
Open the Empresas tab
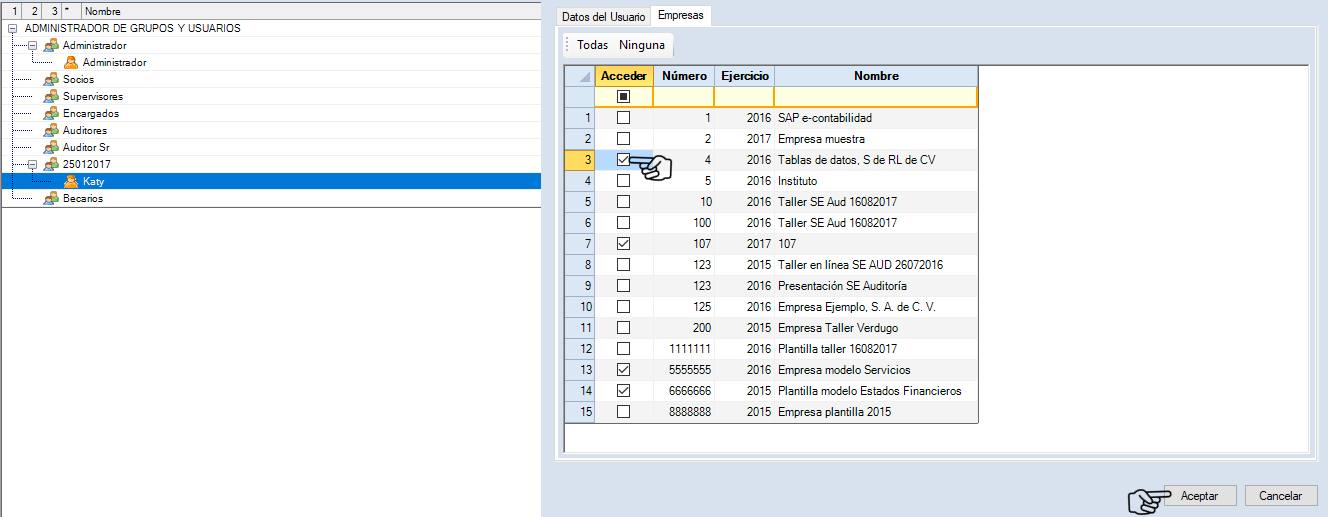pos(680,16)
